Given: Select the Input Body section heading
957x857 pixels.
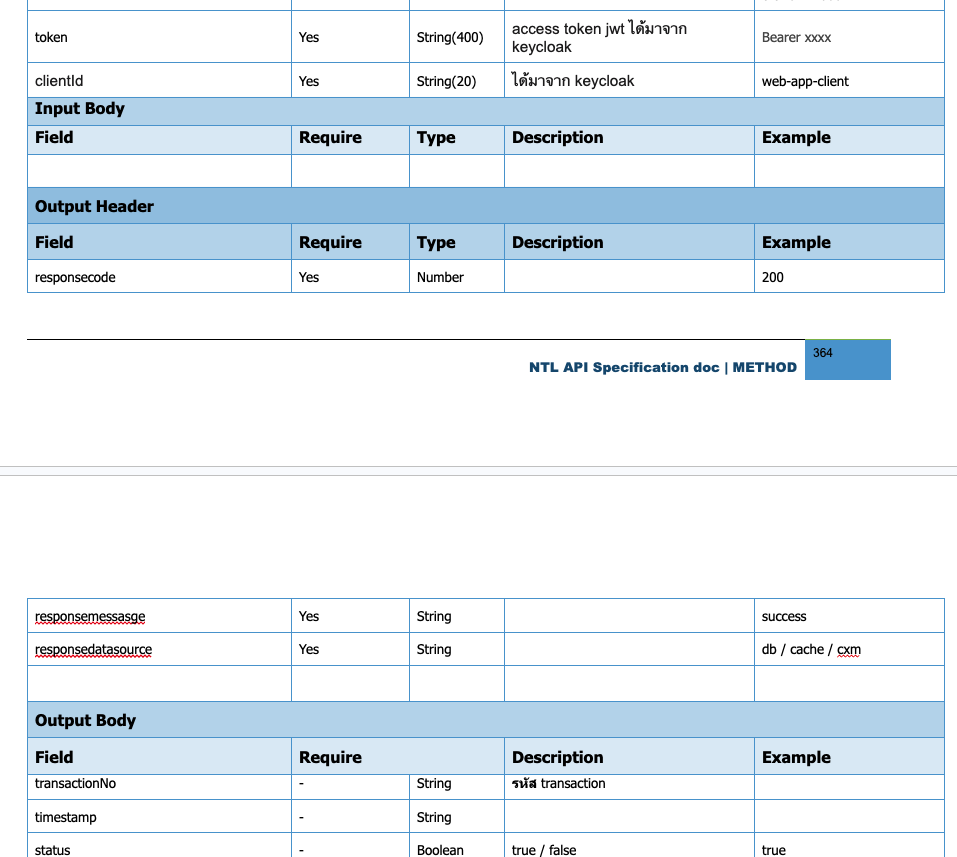Looking at the screenshot, I should click(80, 109).
